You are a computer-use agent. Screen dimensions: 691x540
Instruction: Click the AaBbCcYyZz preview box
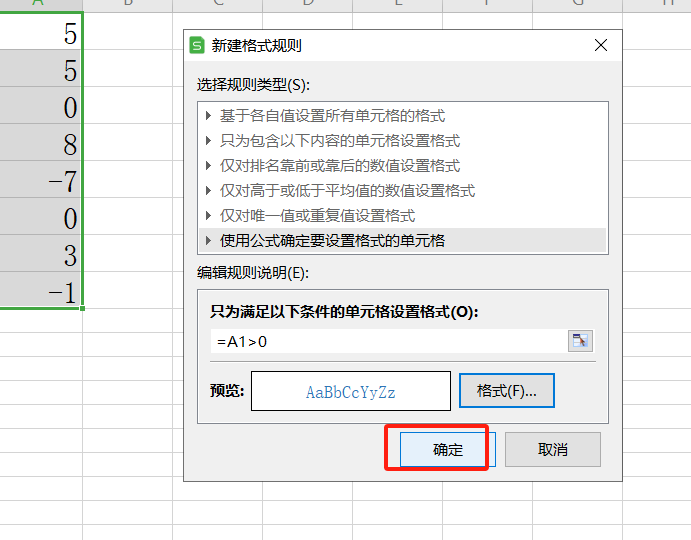coord(351,391)
